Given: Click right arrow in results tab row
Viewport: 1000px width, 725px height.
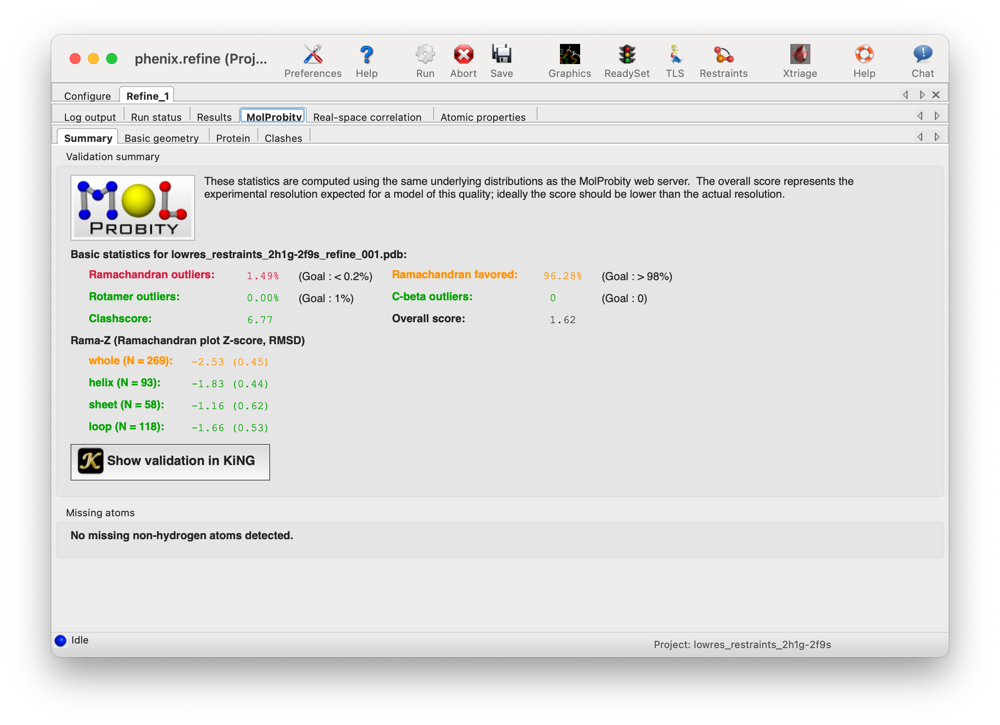Looking at the screenshot, I should (x=937, y=115).
